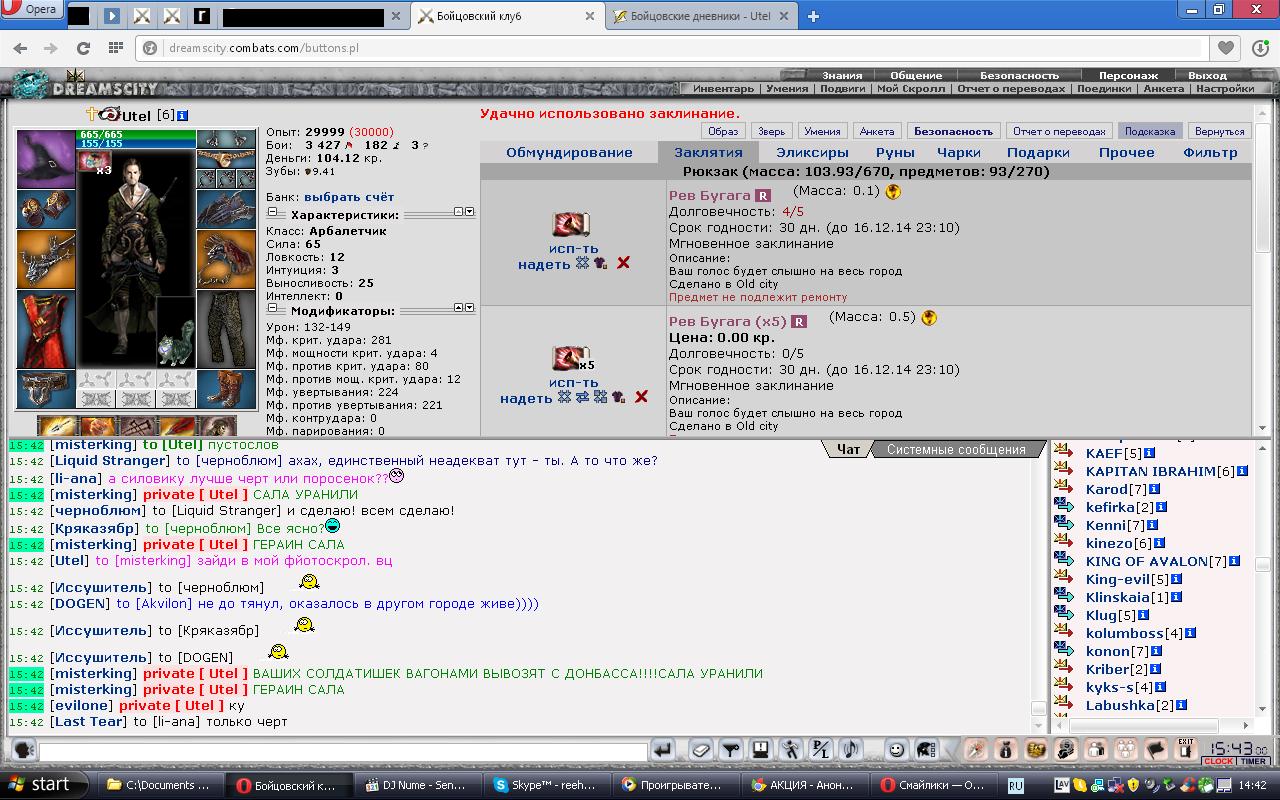
Task: Toggle the CLOCK mode label
Action: (x=1218, y=762)
